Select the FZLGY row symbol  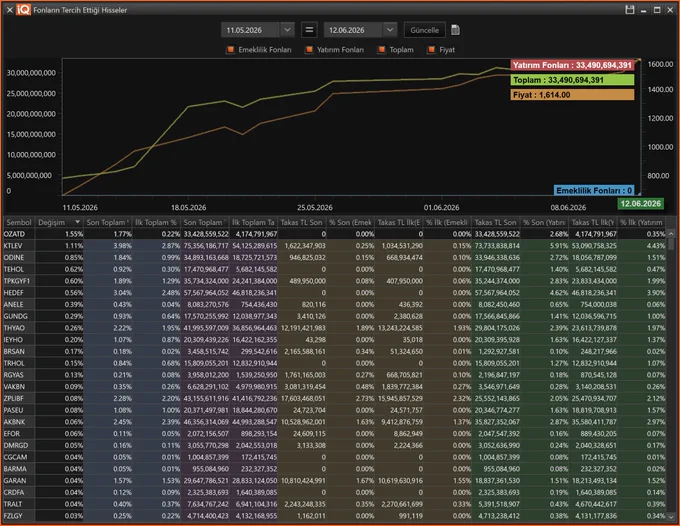click(x=13, y=516)
